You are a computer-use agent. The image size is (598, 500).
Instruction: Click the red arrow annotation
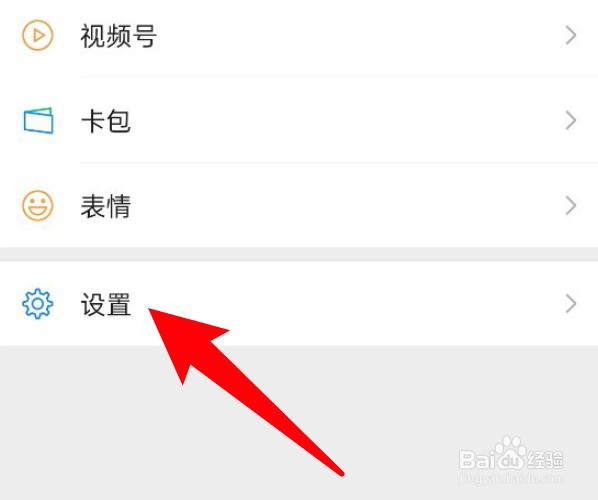[x=244, y=390]
